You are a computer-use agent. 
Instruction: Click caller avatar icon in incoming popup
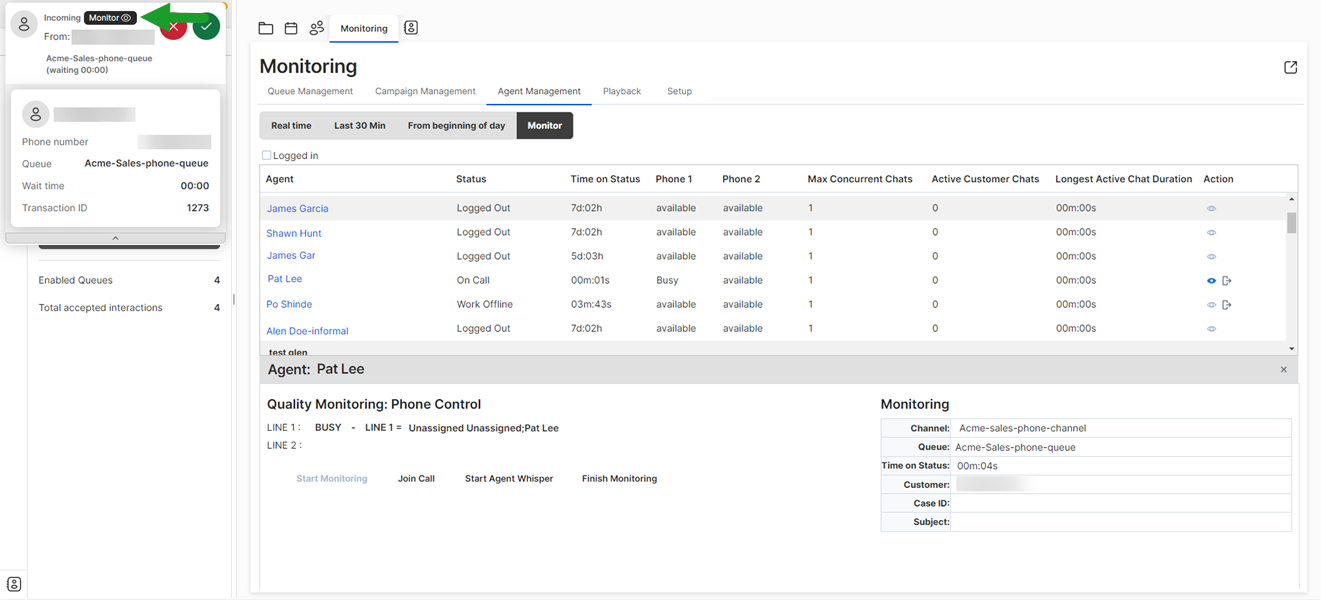tap(24, 24)
